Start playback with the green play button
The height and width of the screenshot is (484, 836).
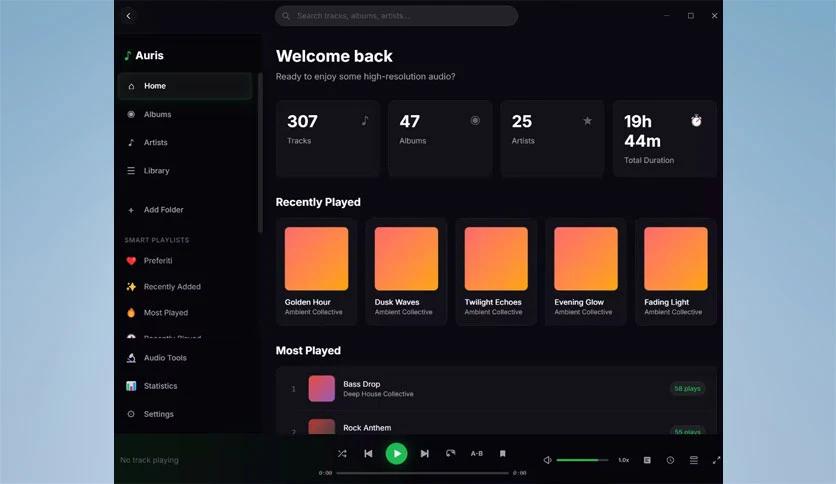coord(397,454)
